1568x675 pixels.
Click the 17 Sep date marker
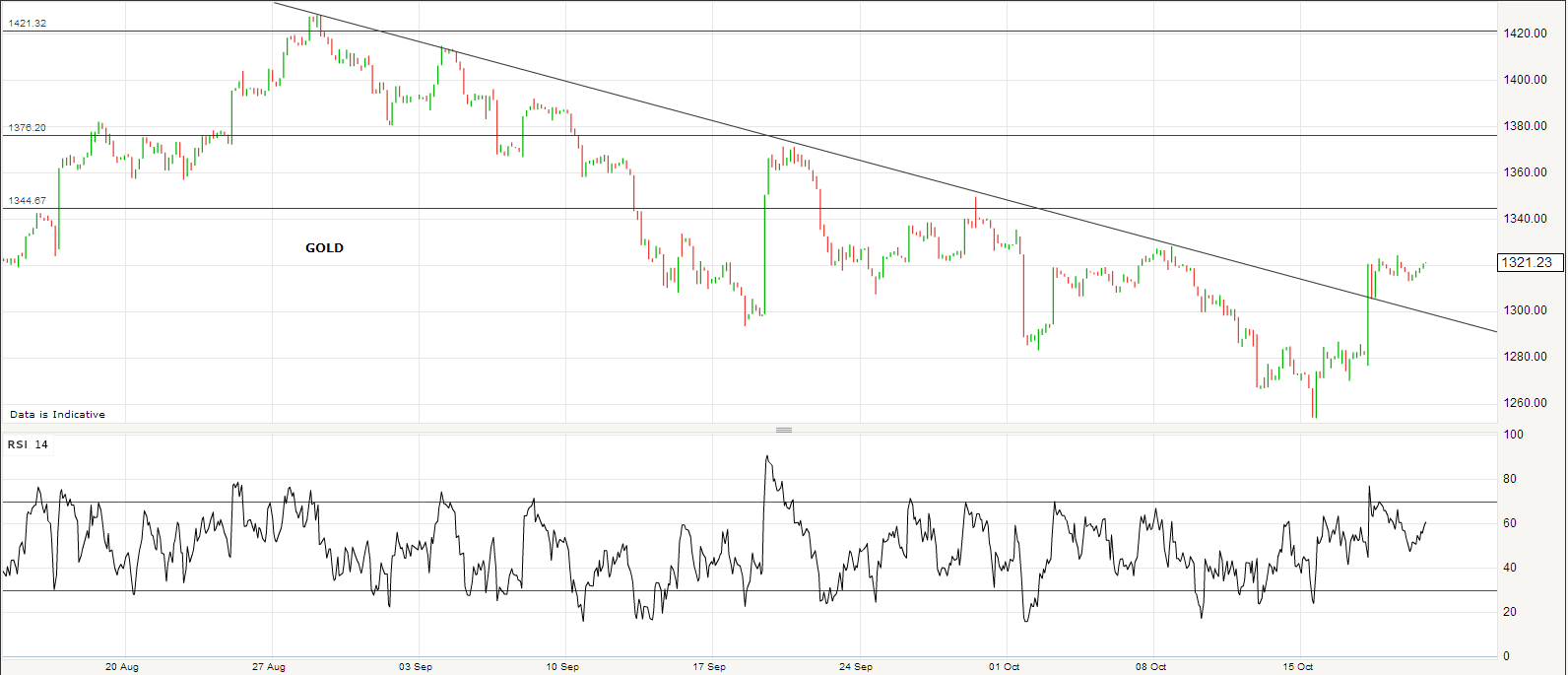pos(709,667)
